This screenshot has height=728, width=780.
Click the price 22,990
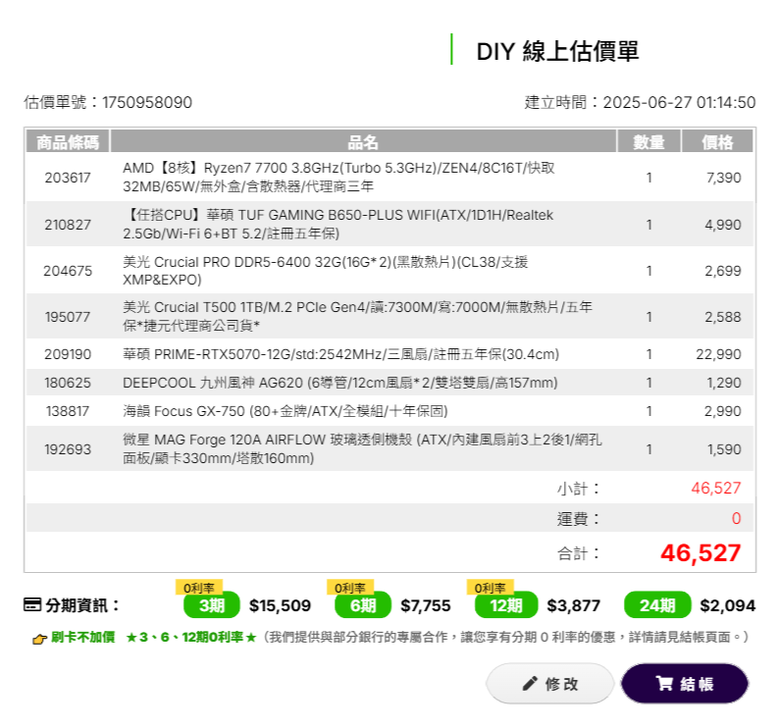point(718,354)
